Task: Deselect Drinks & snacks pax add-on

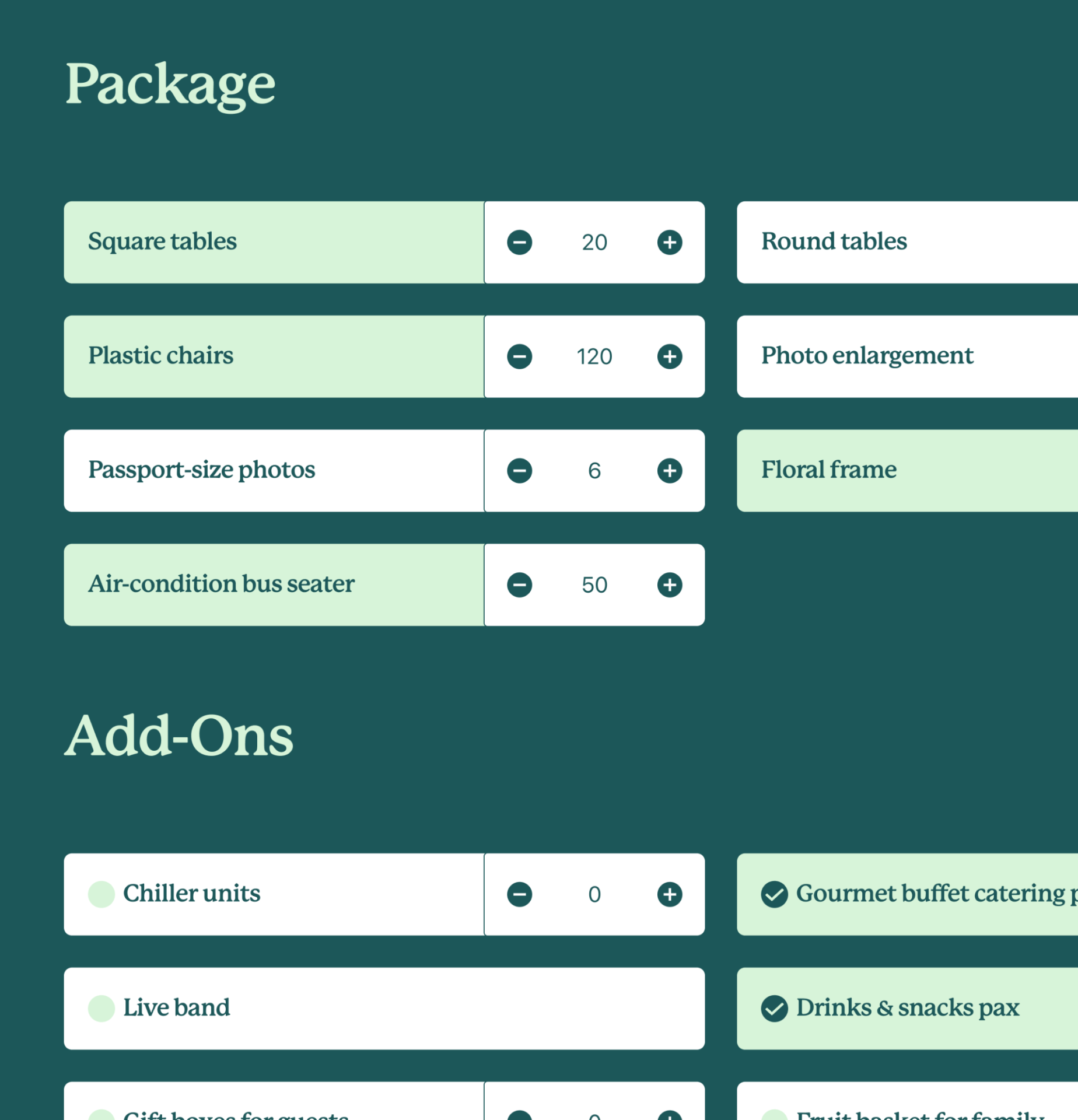Action: (x=774, y=1009)
